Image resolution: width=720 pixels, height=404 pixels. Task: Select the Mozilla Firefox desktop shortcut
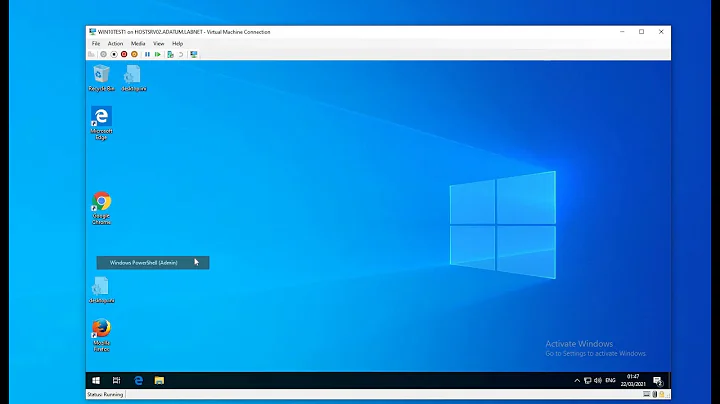(x=101, y=335)
